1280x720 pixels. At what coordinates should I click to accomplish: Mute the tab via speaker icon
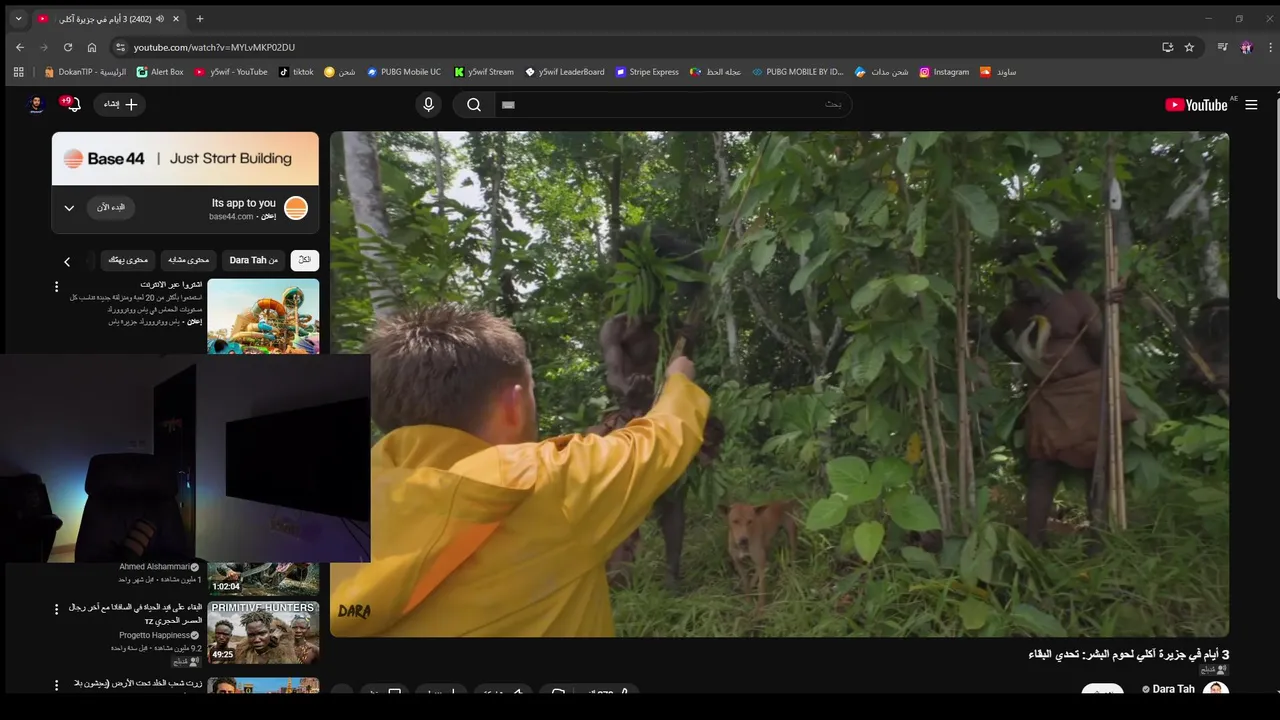(160, 18)
